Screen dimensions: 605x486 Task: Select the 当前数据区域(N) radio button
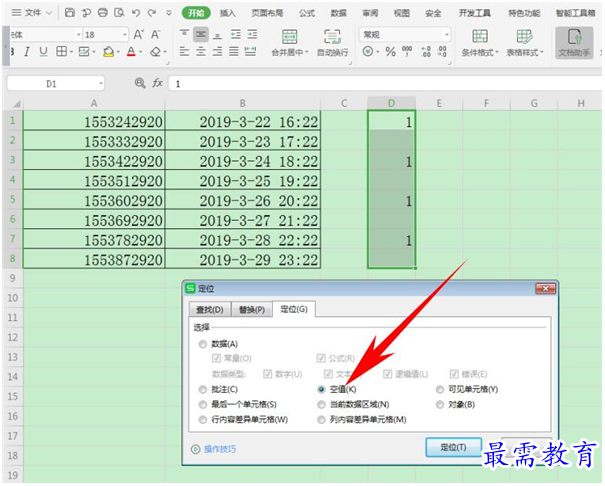coord(321,405)
